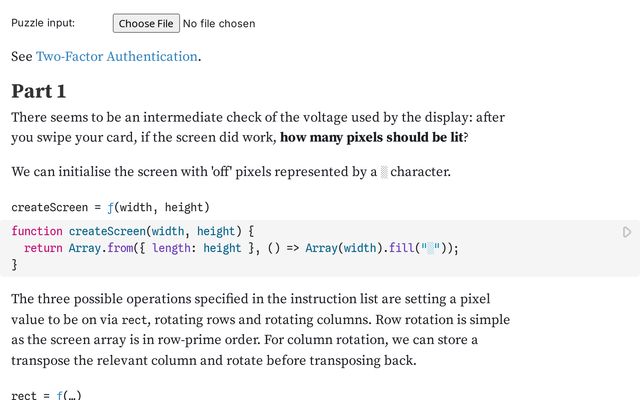Place cursor in the 'return Array.from' line
Viewport: 640px width, 400px height.
[200, 248]
